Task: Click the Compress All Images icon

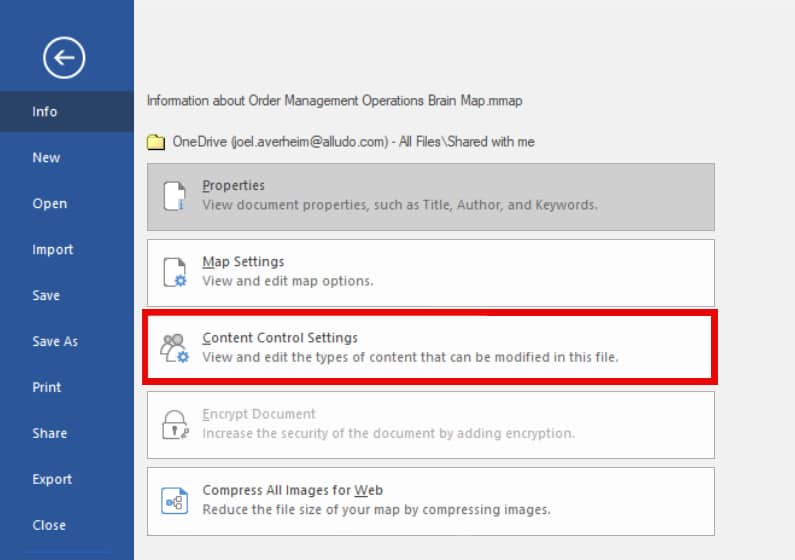Action: [175, 500]
